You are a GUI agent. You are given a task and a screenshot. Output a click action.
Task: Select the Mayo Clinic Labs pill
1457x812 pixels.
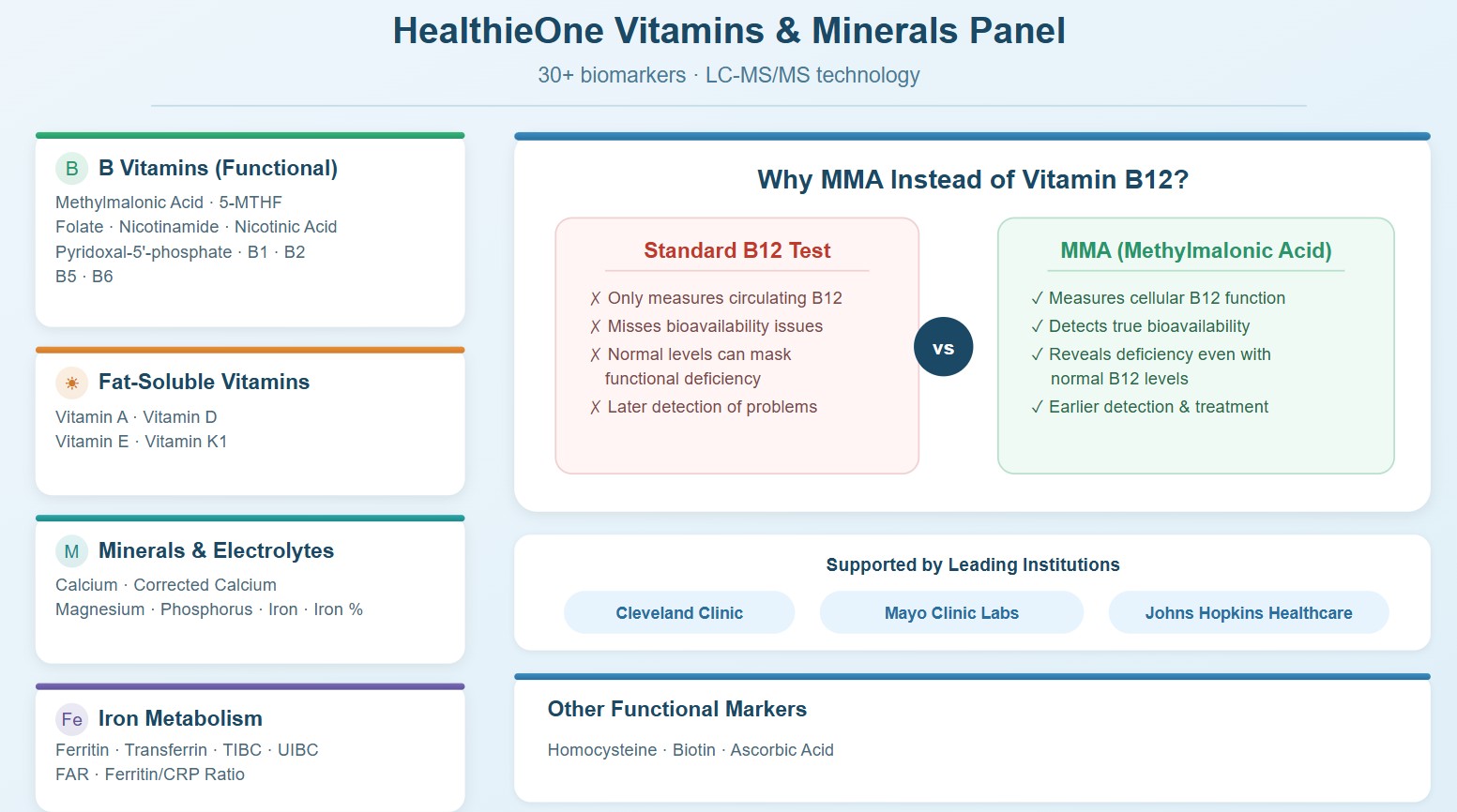(951, 613)
